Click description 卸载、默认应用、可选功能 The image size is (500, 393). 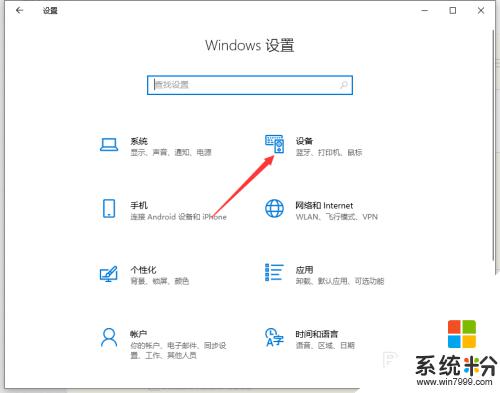[x=340, y=281]
